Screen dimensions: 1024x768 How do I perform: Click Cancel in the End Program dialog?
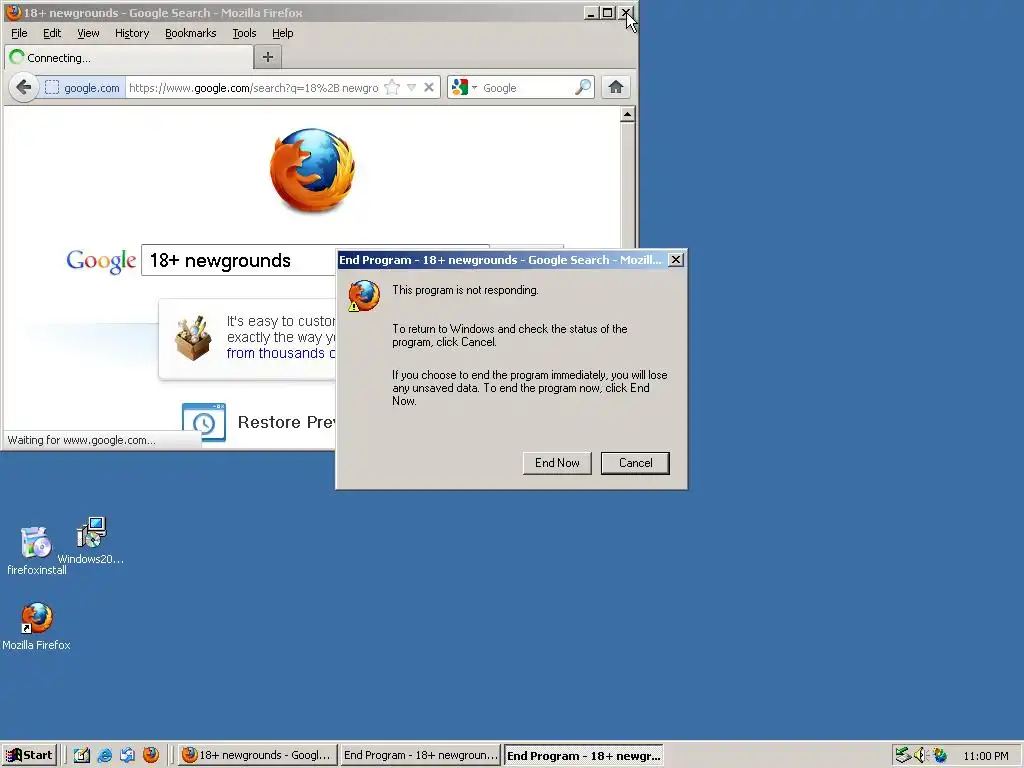[635, 463]
